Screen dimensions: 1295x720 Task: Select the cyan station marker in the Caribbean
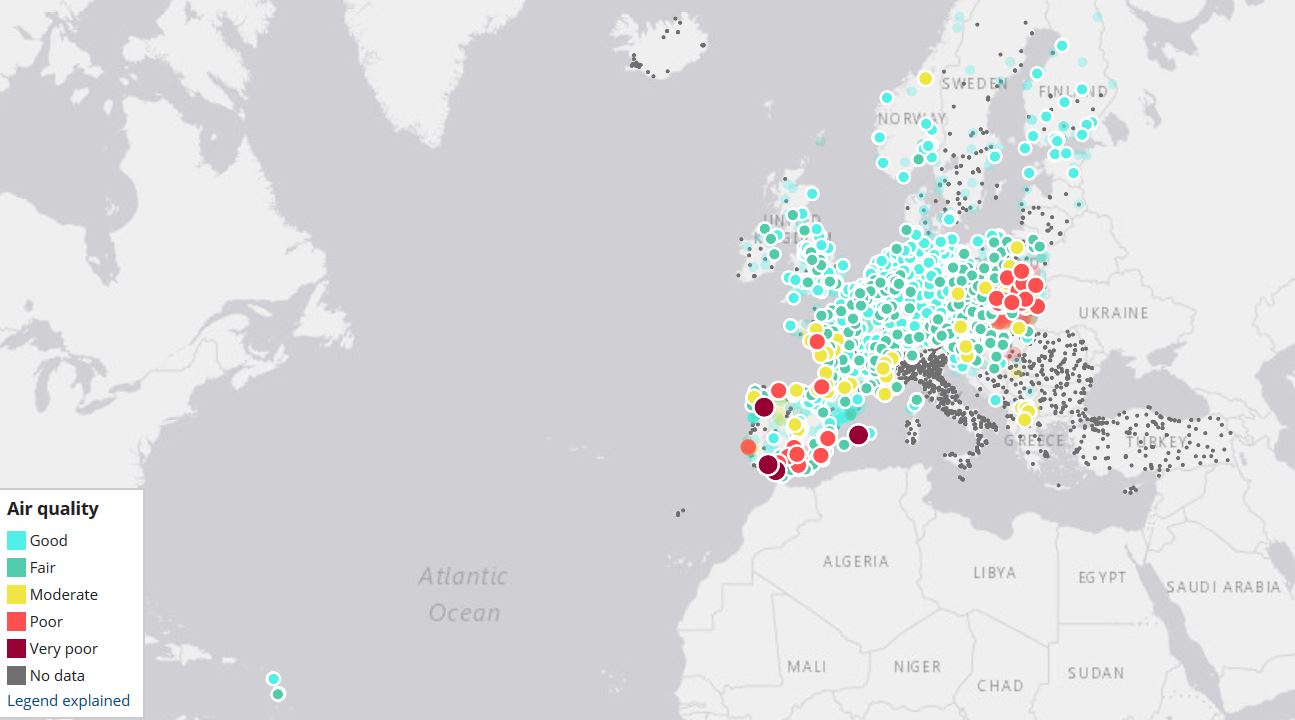tap(273, 678)
